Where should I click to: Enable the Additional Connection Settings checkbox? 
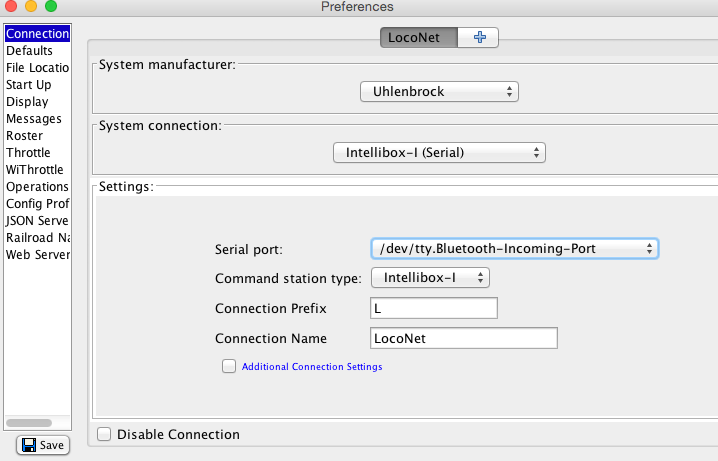tap(228, 367)
